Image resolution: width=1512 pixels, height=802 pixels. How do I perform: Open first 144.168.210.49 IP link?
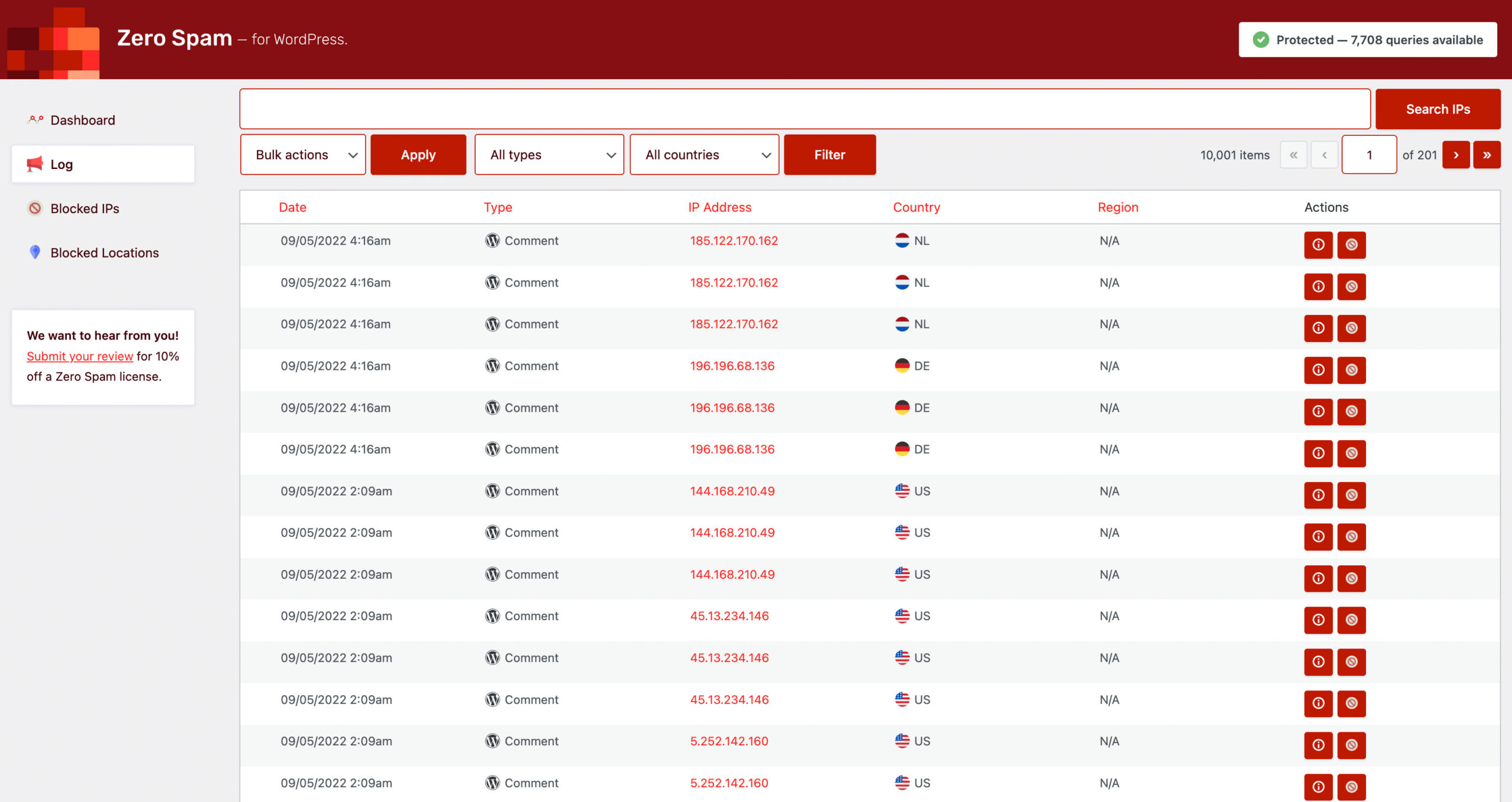tap(732, 491)
